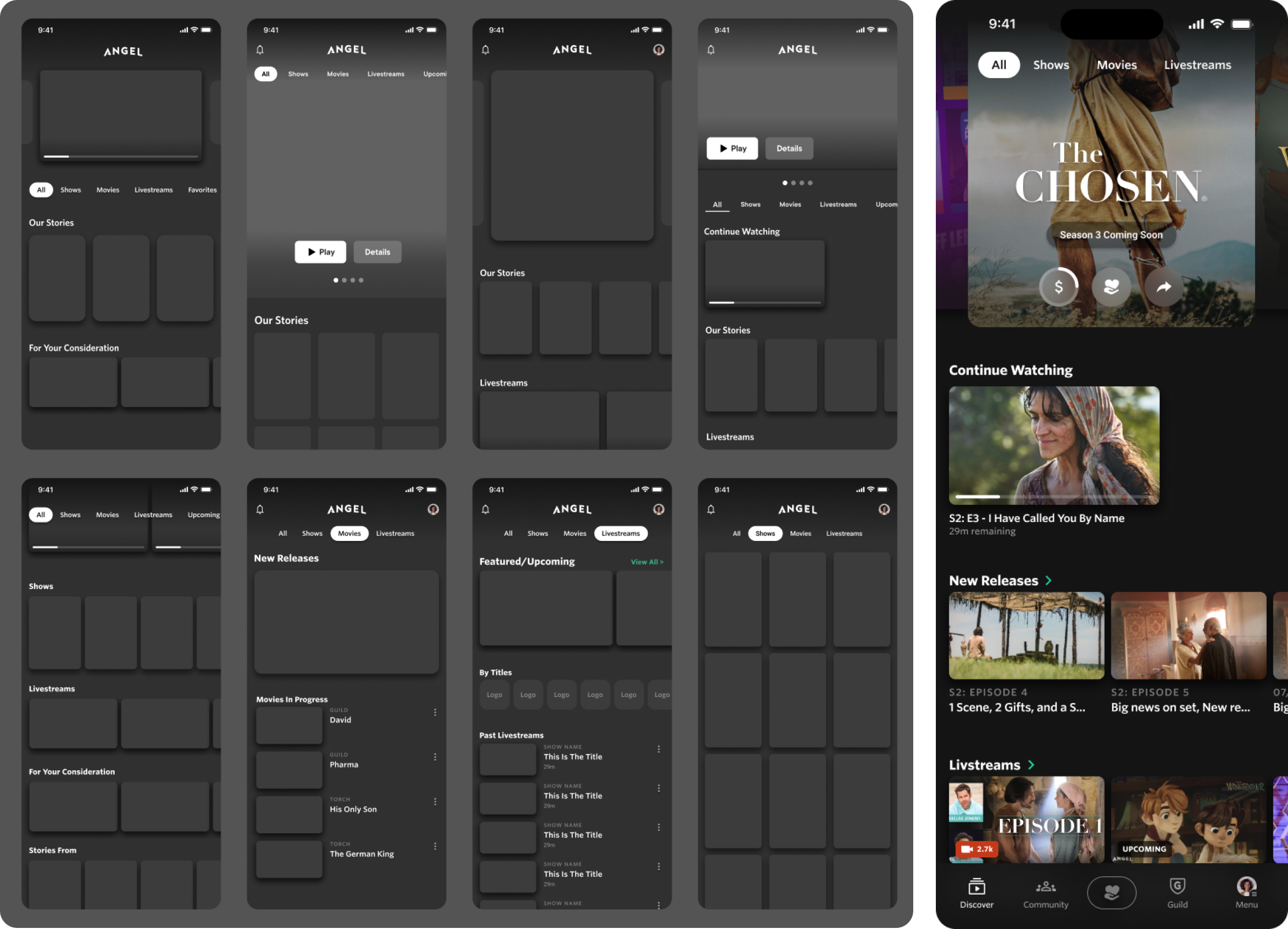Tap notification bell in Shows grid wireframe
Viewport: 1288px width, 929px height.
pos(711,510)
